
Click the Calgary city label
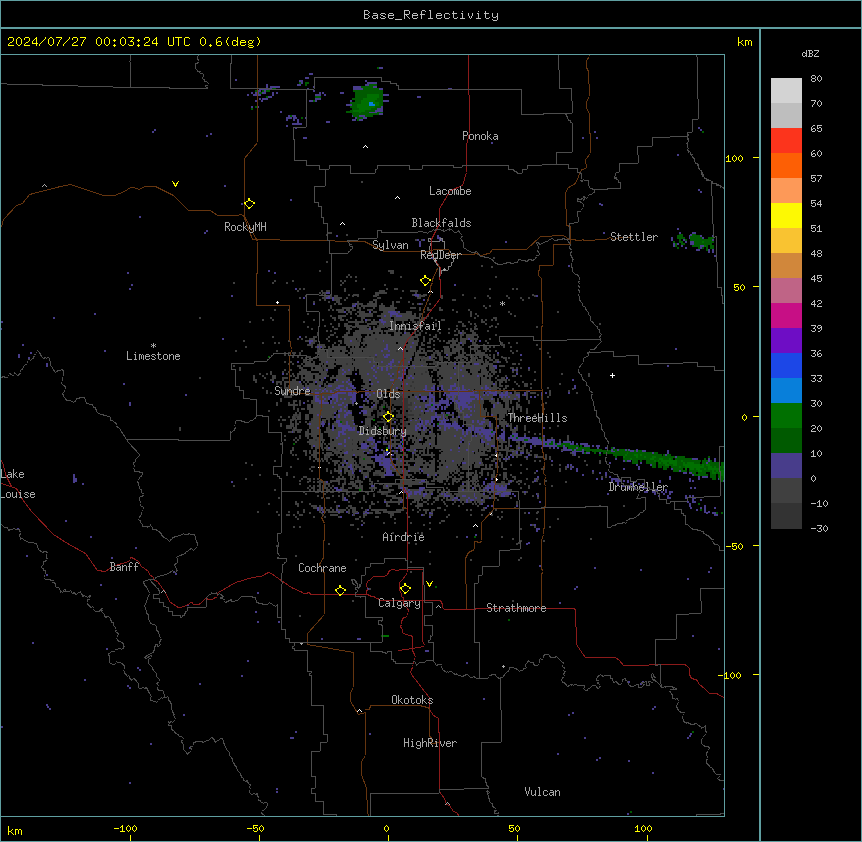[x=399, y=603]
